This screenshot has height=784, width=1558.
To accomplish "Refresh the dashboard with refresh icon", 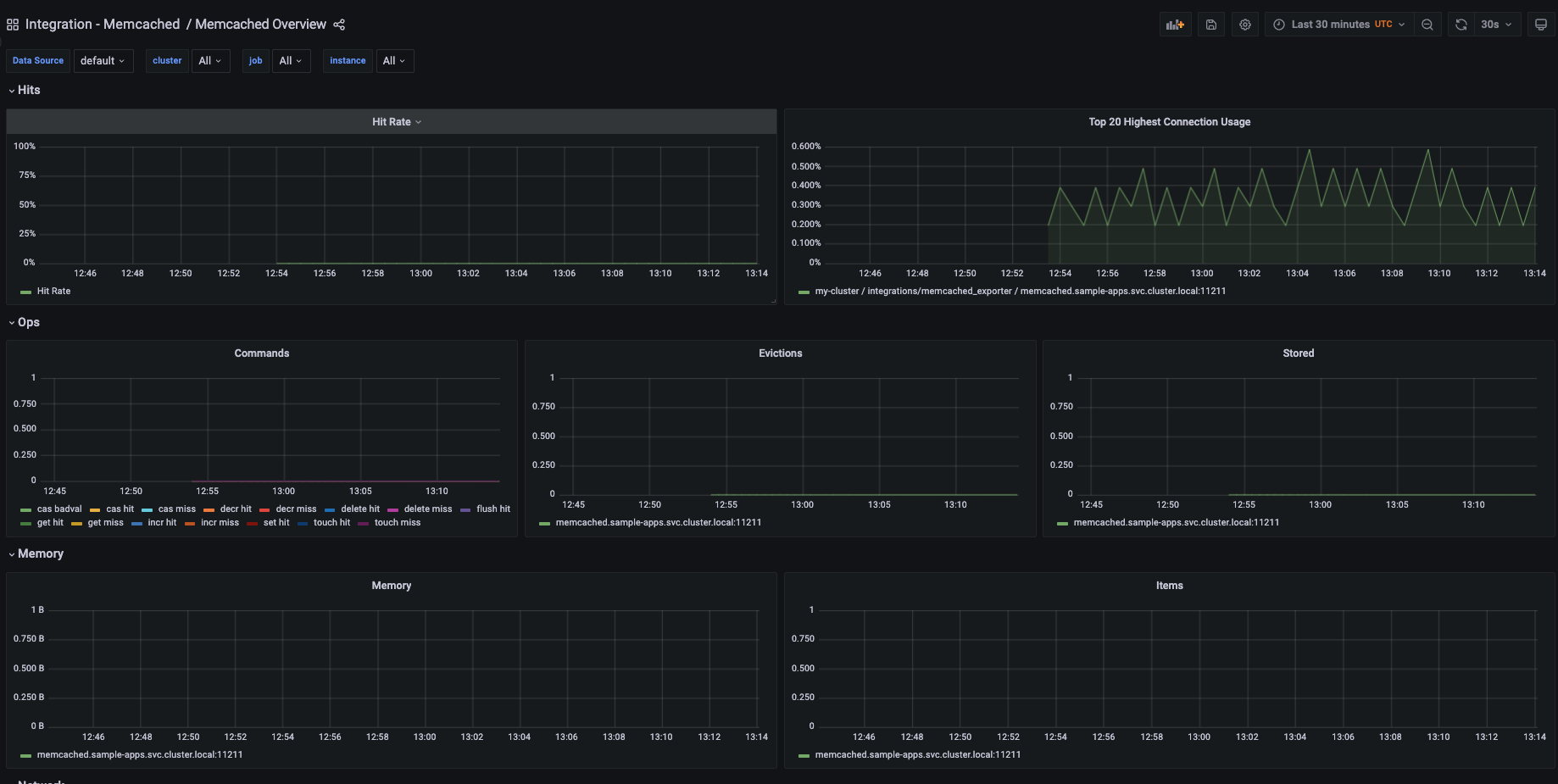I will [1460, 24].
